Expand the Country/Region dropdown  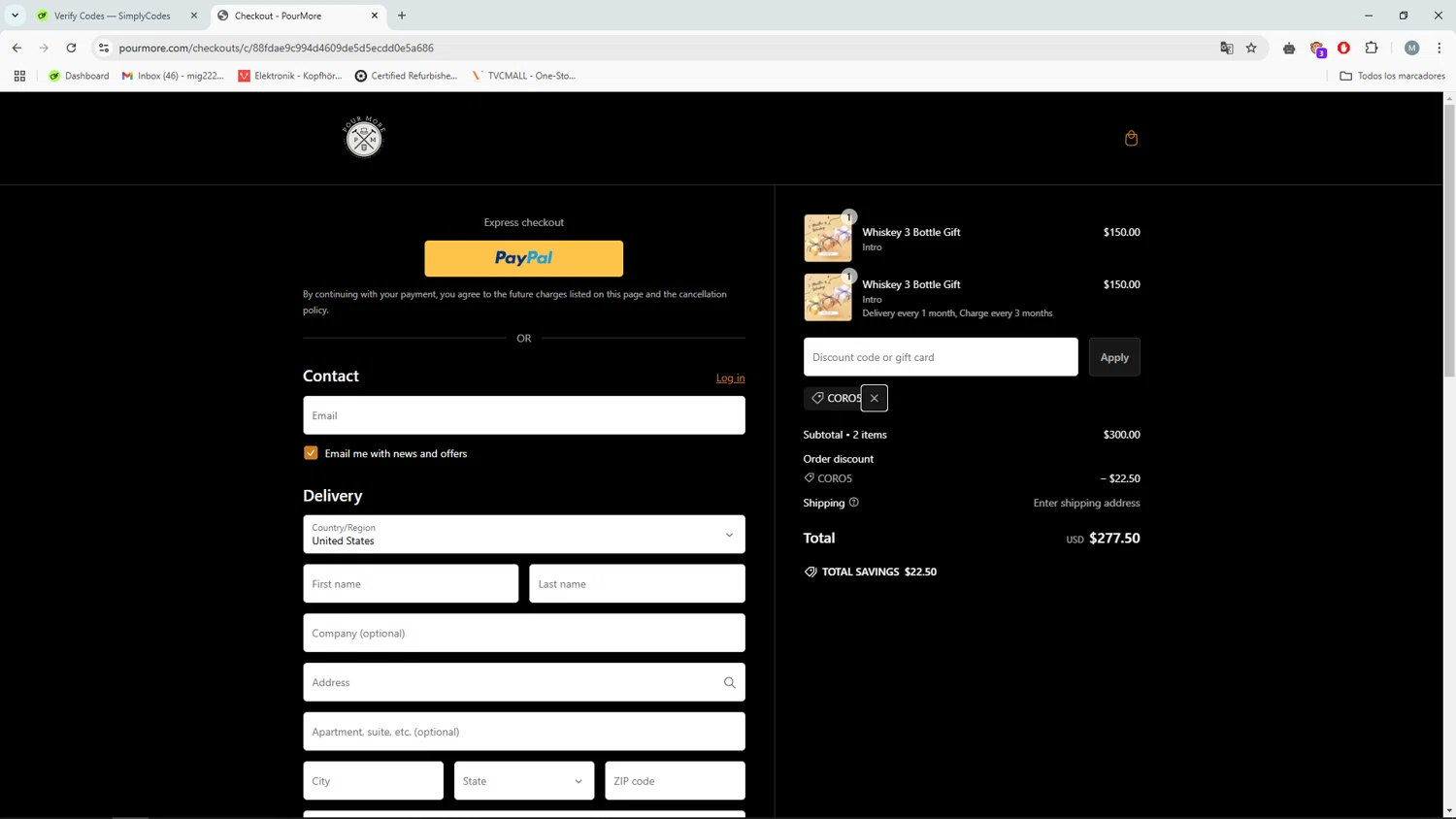(524, 535)
